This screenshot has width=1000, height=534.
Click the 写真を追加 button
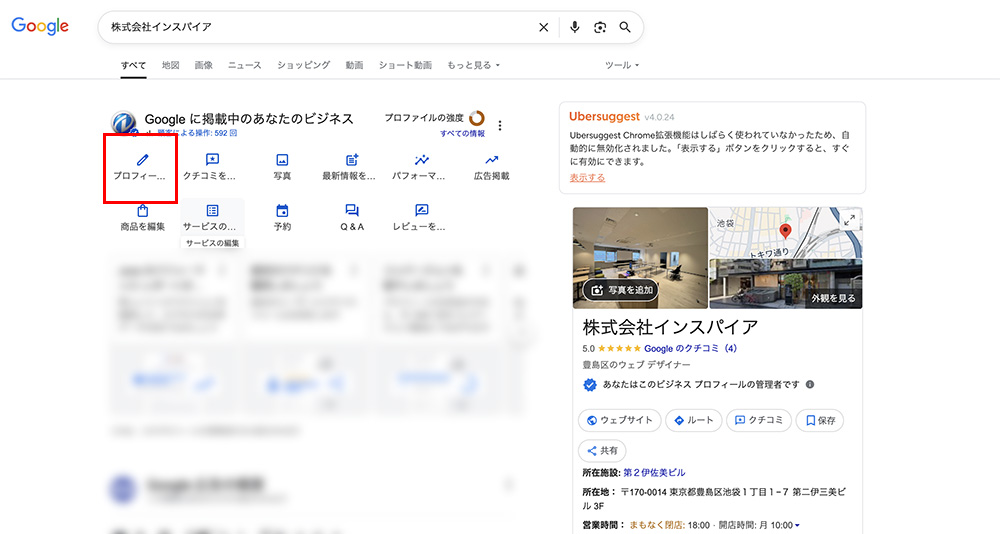coord(622,290)
